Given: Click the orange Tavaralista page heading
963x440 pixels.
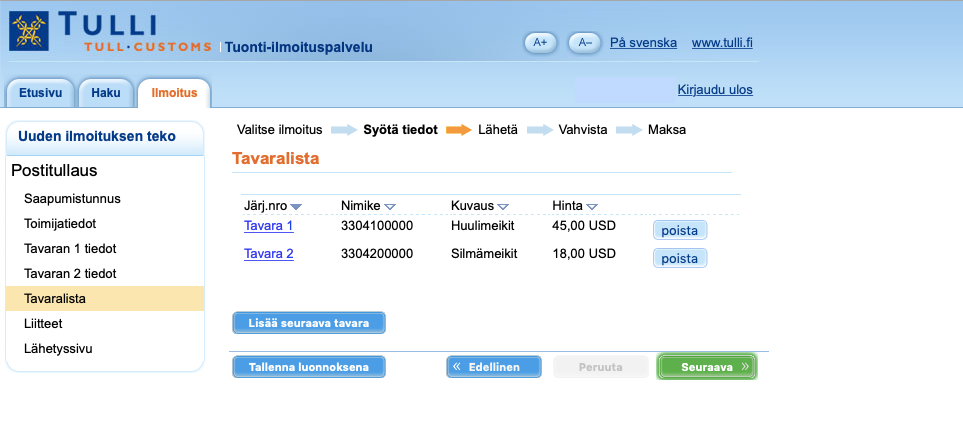Looking at the screenshot, I should pyautogui.click(x=276, y=159).
